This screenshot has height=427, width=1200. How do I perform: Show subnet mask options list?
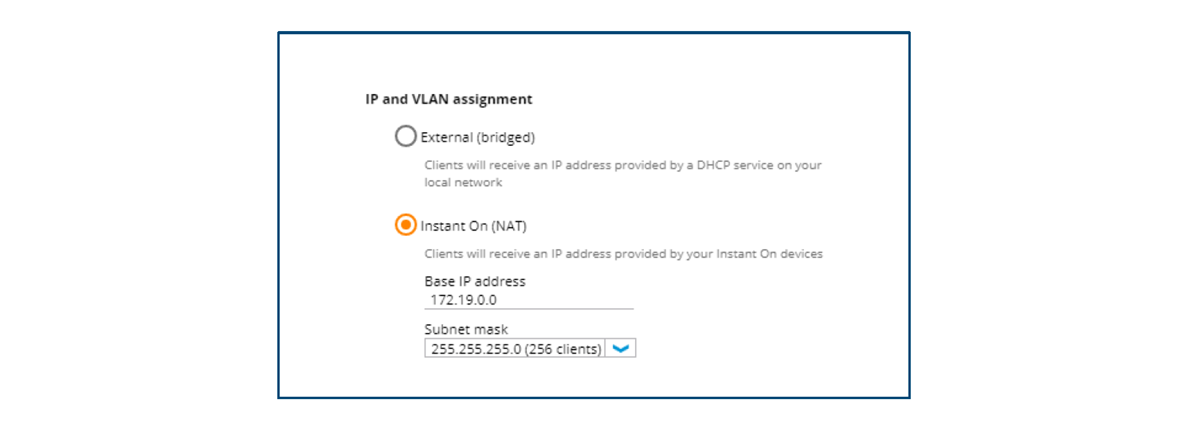(621, 349)
